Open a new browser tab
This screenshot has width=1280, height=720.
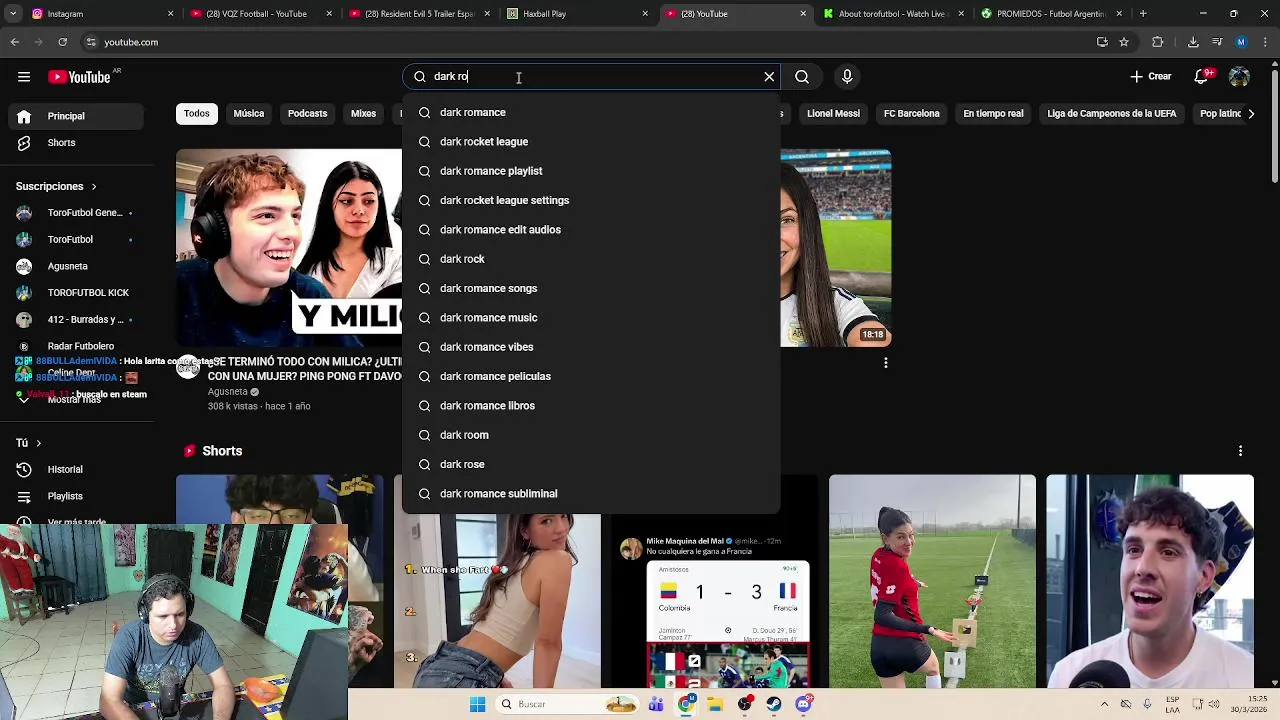tap(1143, 14)
